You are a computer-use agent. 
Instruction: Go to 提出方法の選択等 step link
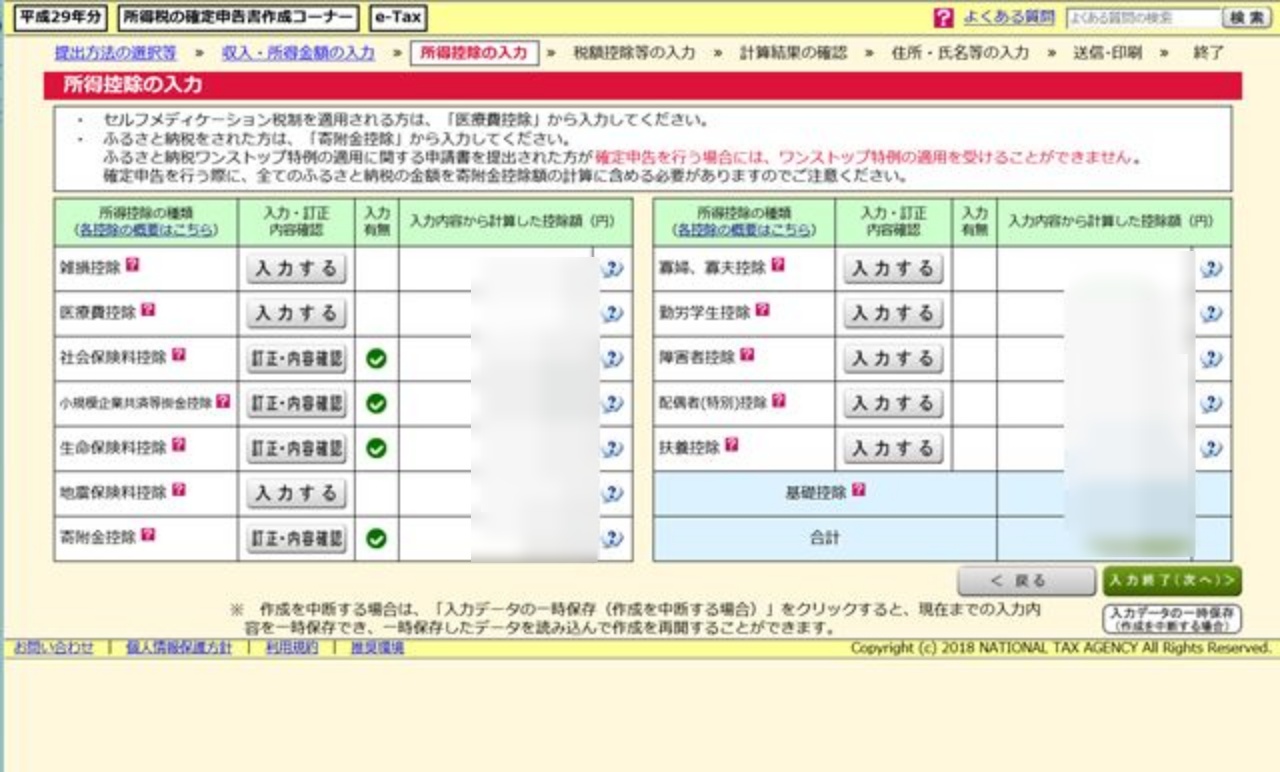pyautogui.click(x=115, y=52)
